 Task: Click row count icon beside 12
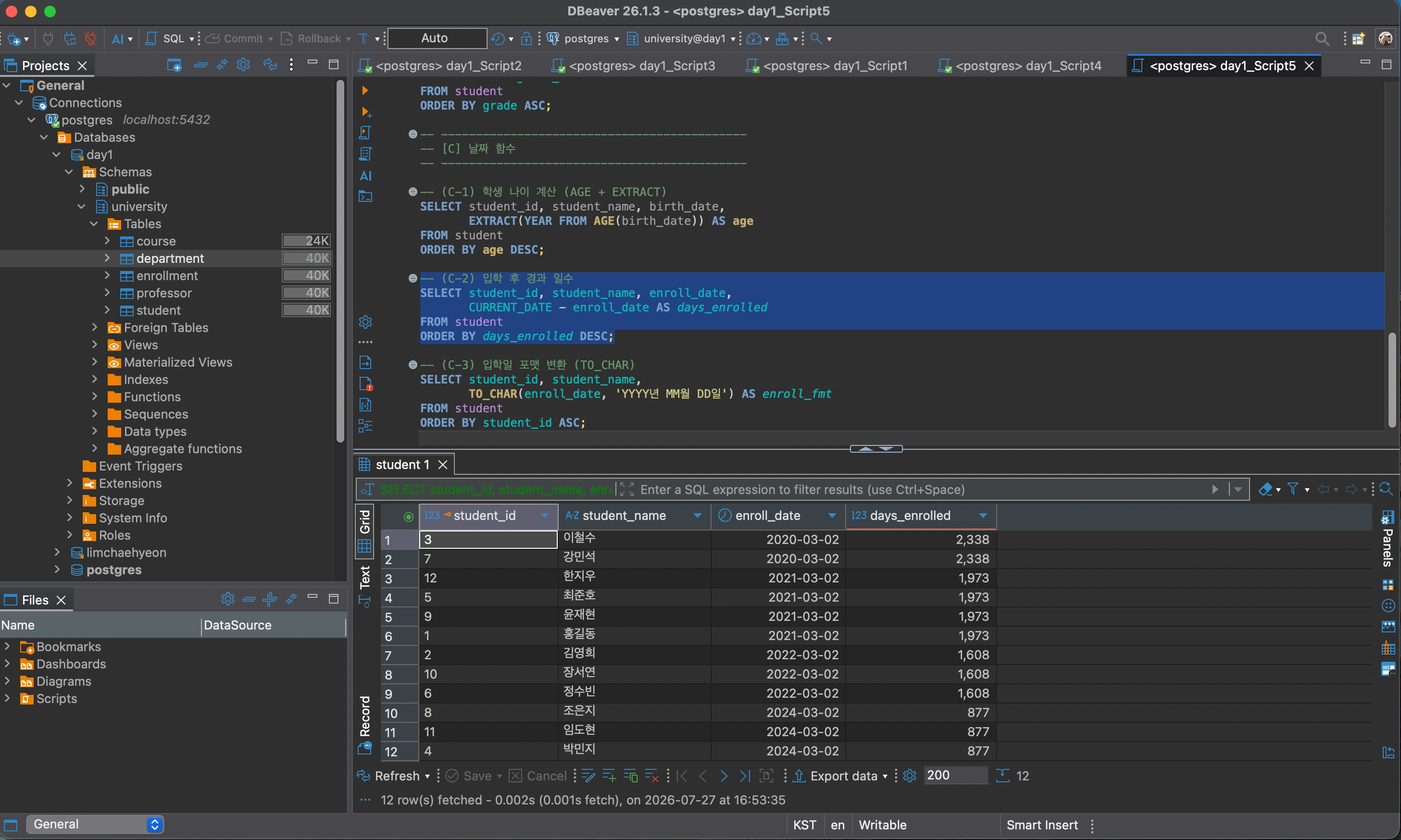(x=1002, y=776)
